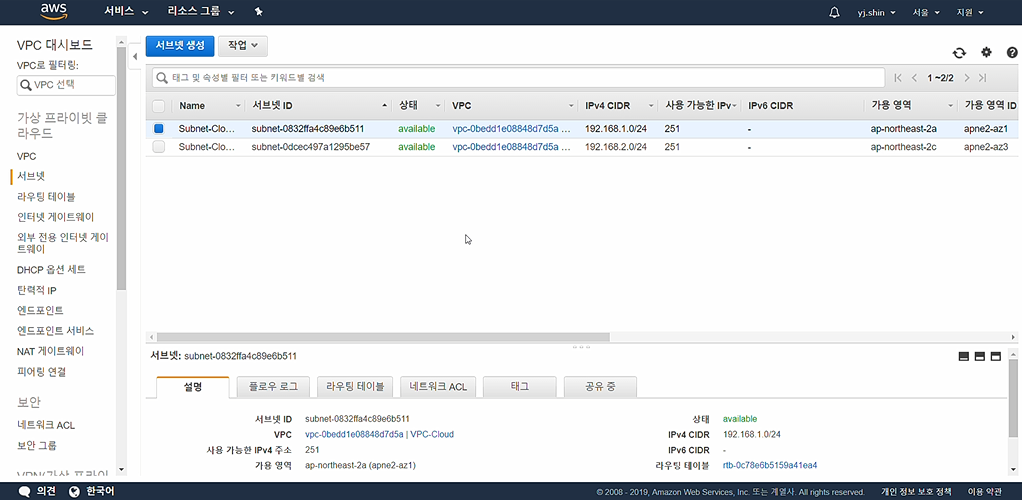
Task: Open the 서비스 dropdown menu
Action: coord(126,12)
